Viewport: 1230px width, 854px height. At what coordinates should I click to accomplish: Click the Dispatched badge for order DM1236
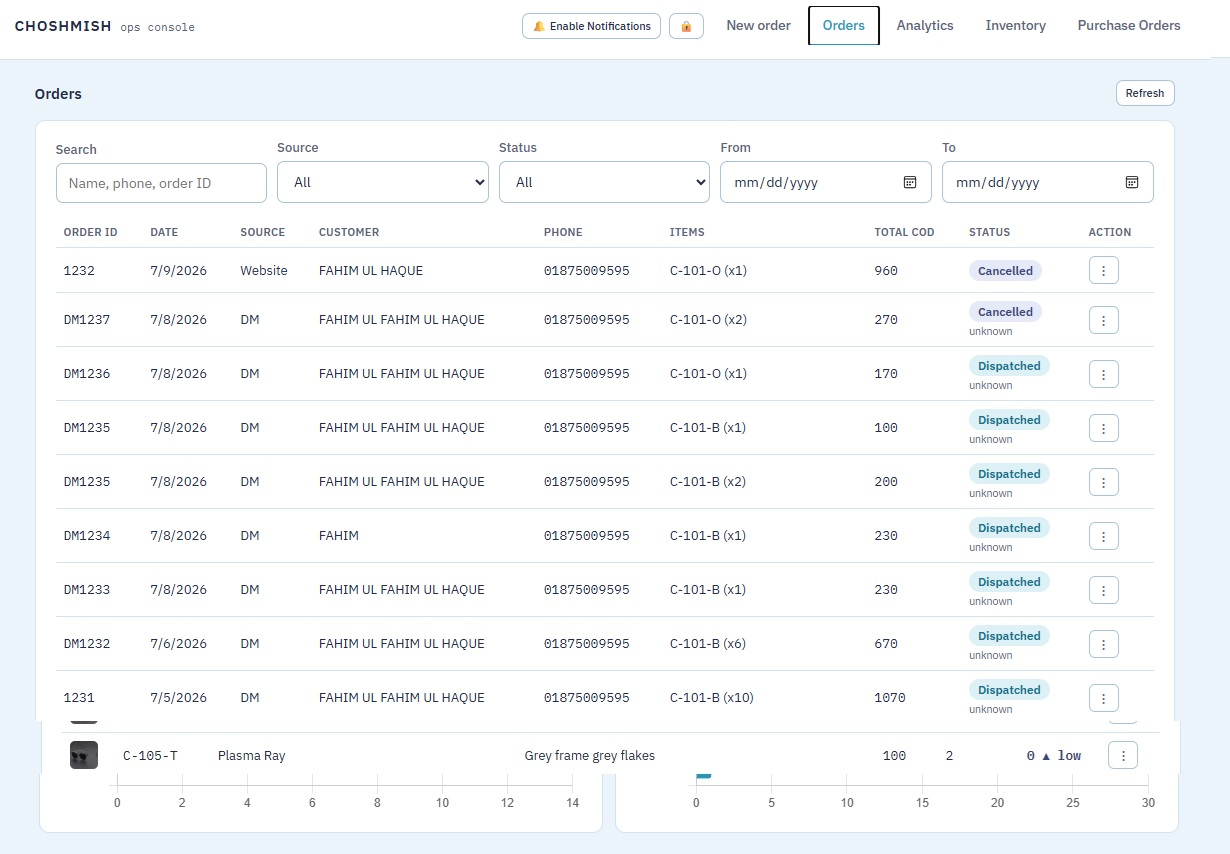click(x=1009, y=366)
